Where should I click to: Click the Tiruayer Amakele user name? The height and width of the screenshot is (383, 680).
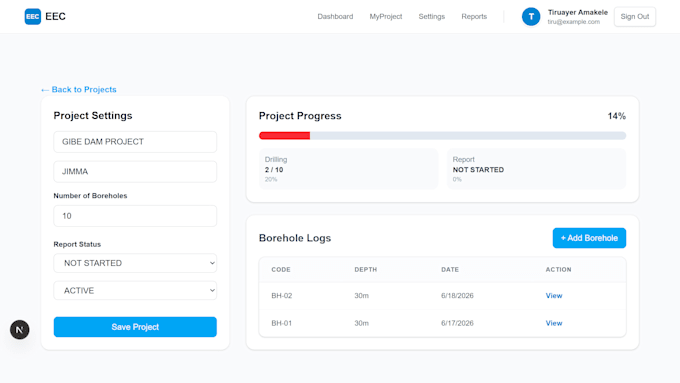[x=578, y=12]
